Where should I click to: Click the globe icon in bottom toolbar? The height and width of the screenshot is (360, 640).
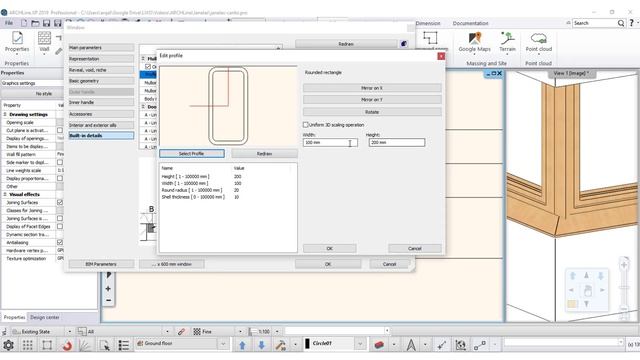460,345
